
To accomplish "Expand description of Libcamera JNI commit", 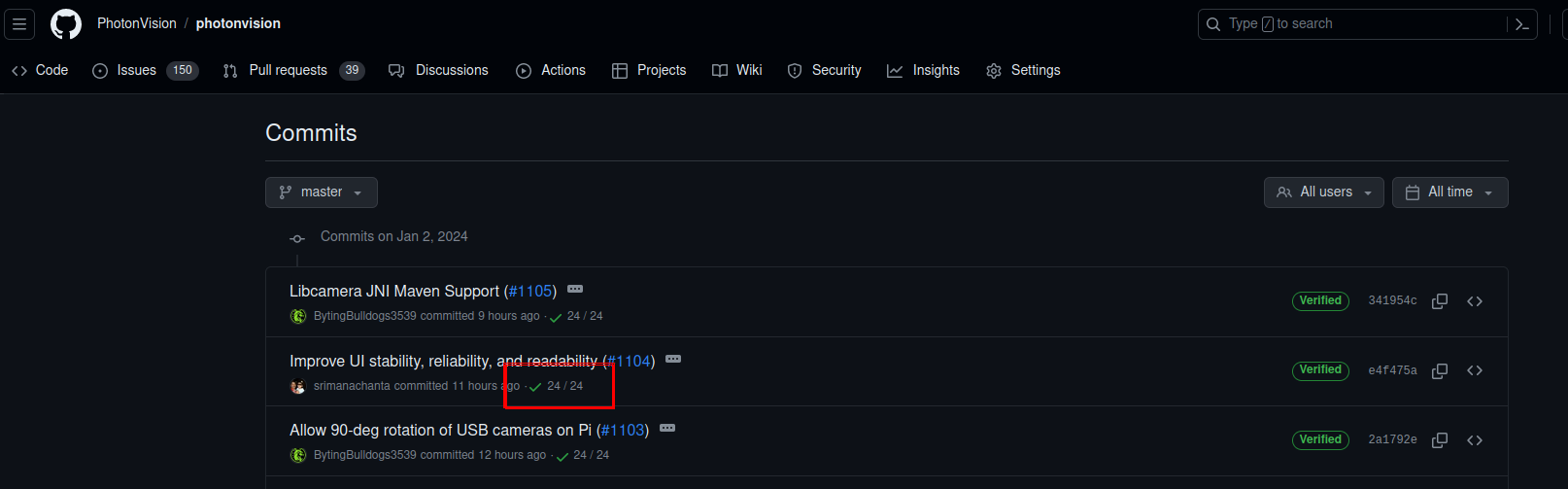I will (575, 290).
